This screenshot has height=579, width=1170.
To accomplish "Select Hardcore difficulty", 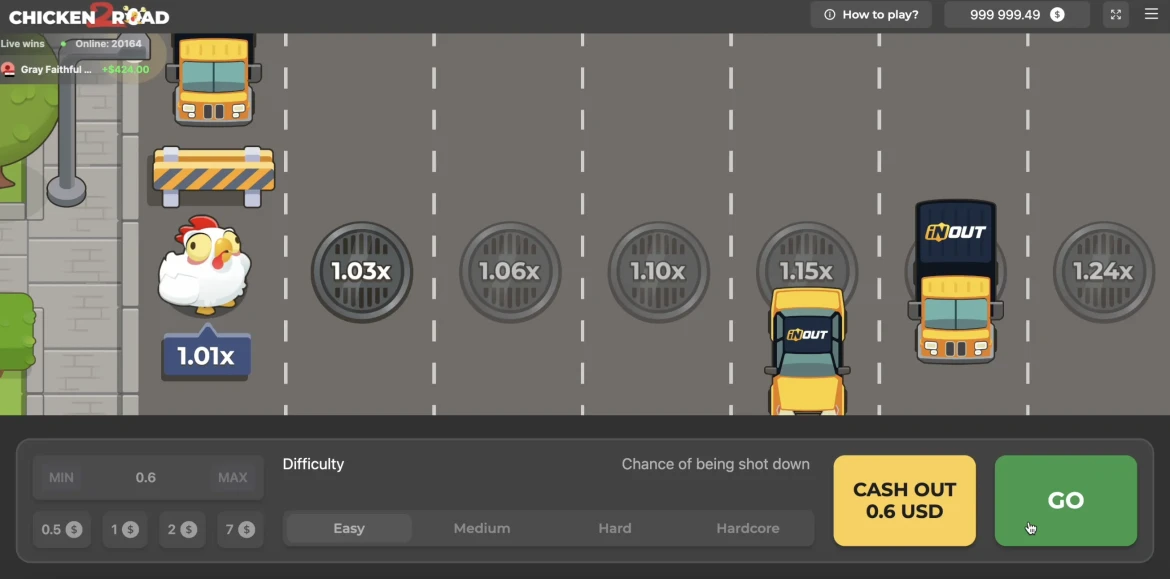I will click(x=748, y=528).
